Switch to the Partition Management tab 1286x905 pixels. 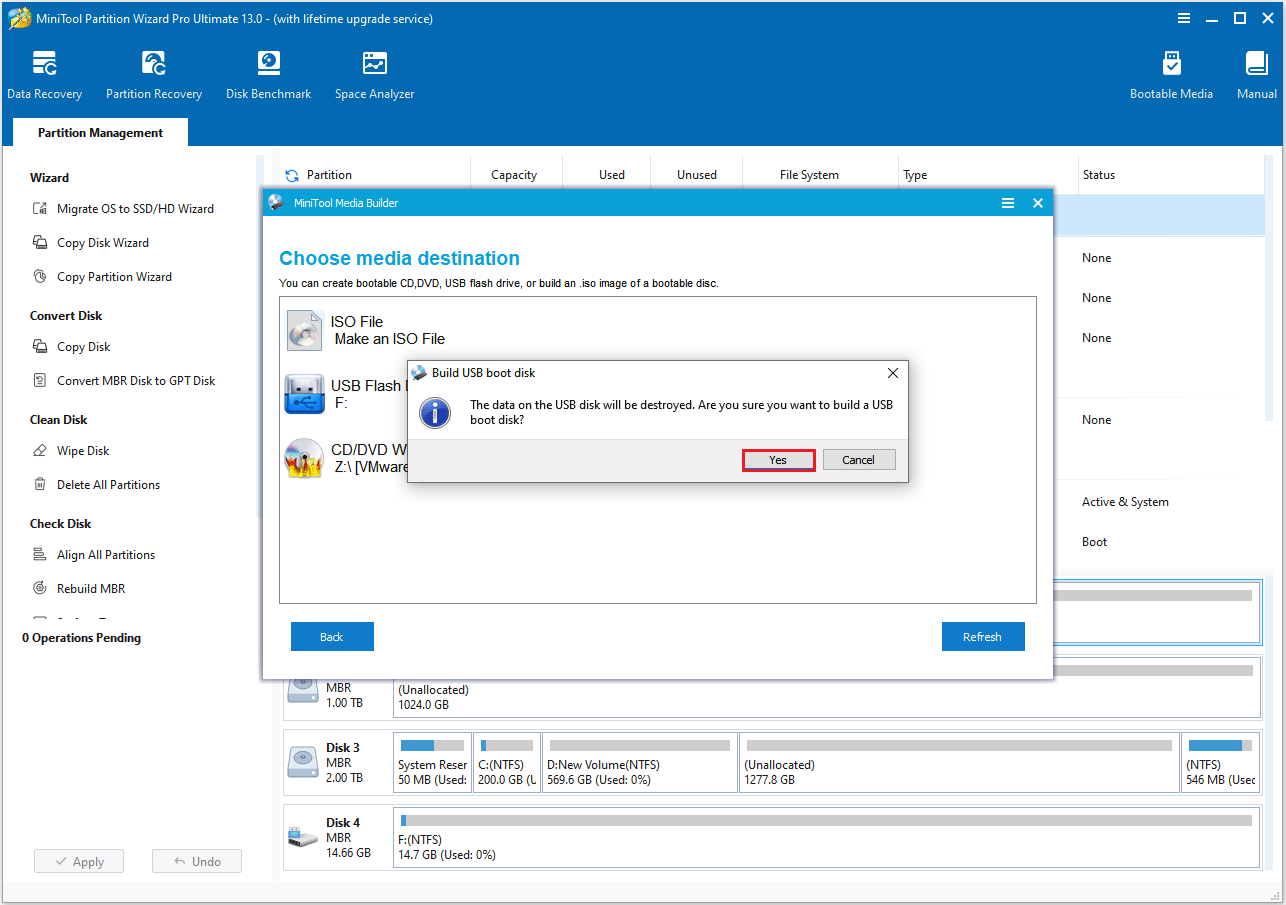99,132
